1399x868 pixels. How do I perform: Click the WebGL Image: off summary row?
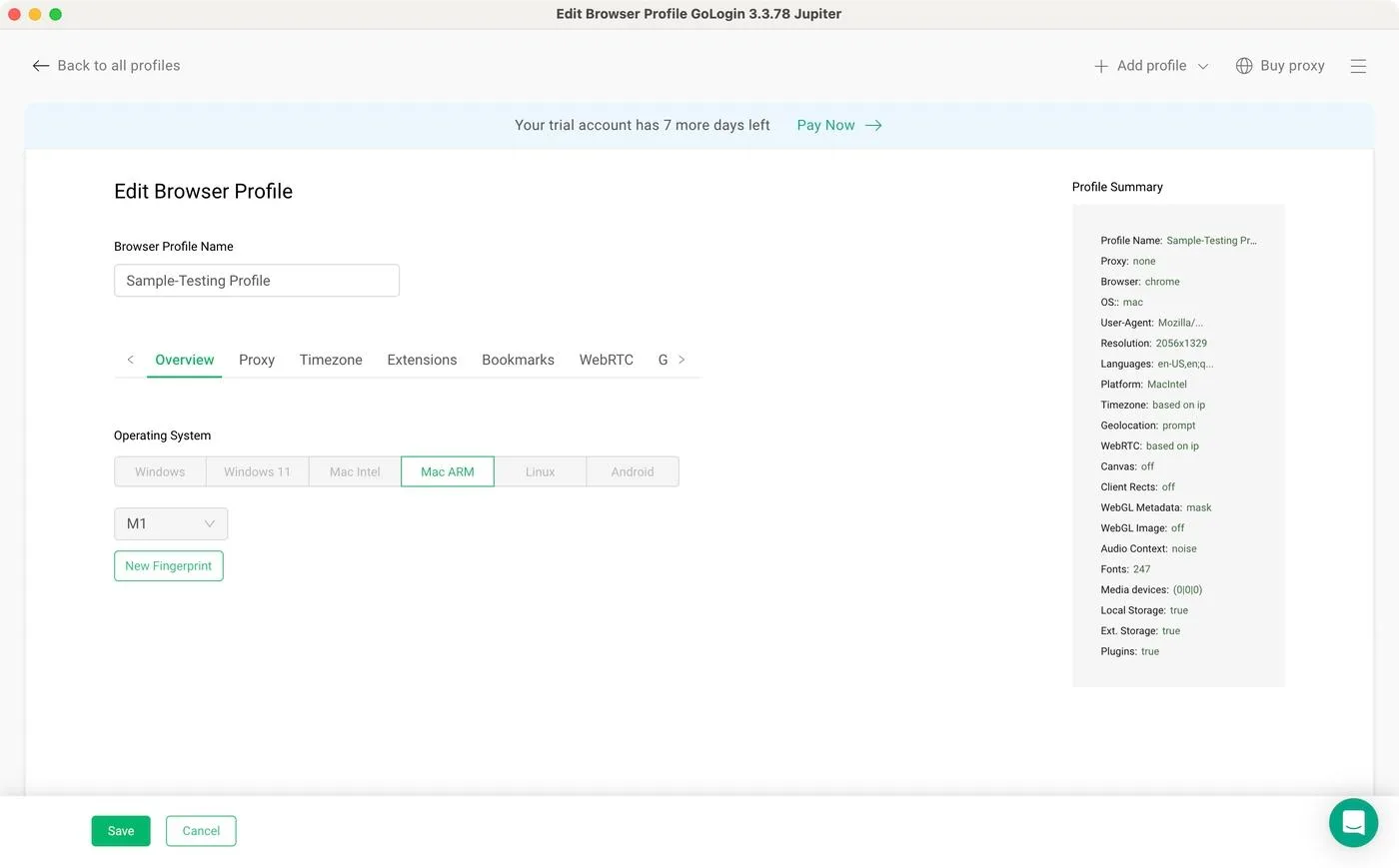[1142, 528]
